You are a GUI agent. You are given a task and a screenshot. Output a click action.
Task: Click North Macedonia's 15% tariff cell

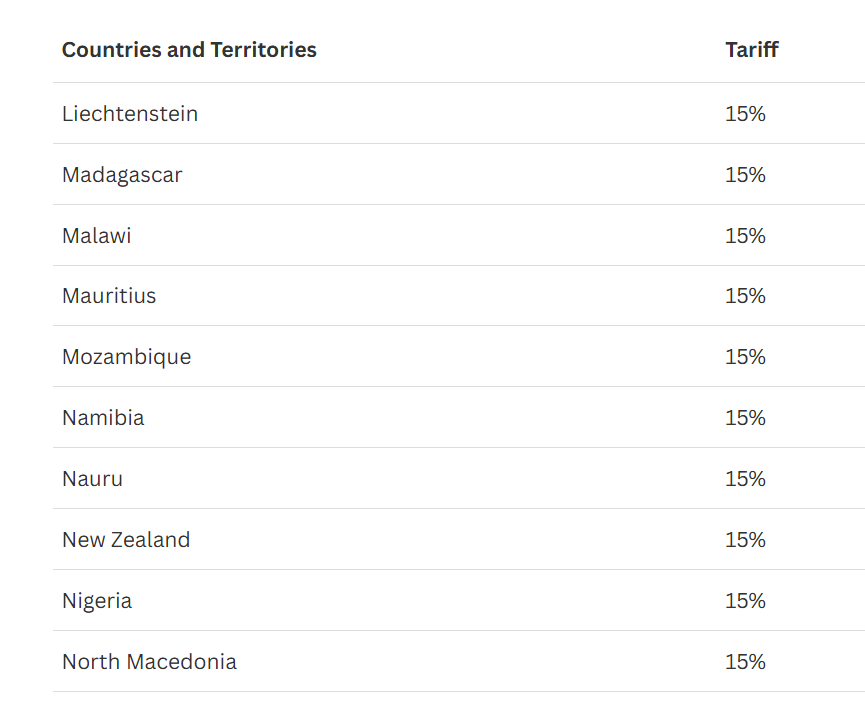coord(745,661)
